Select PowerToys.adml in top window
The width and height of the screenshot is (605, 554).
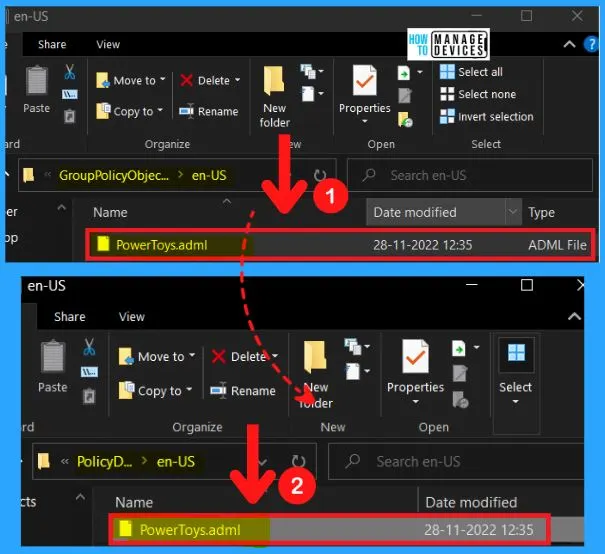[340, 245]
